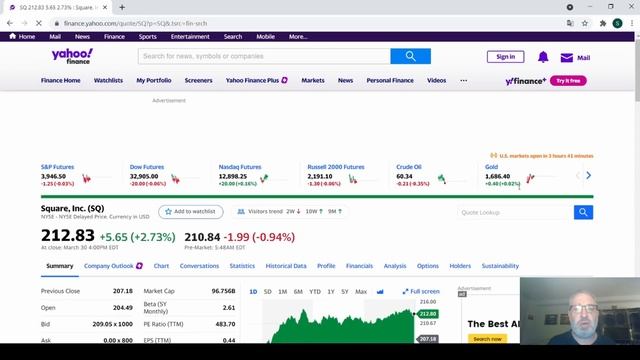This screenshot has height=360, width=640.
Task: Open the News navigation menu
Action: click(345, 80)
